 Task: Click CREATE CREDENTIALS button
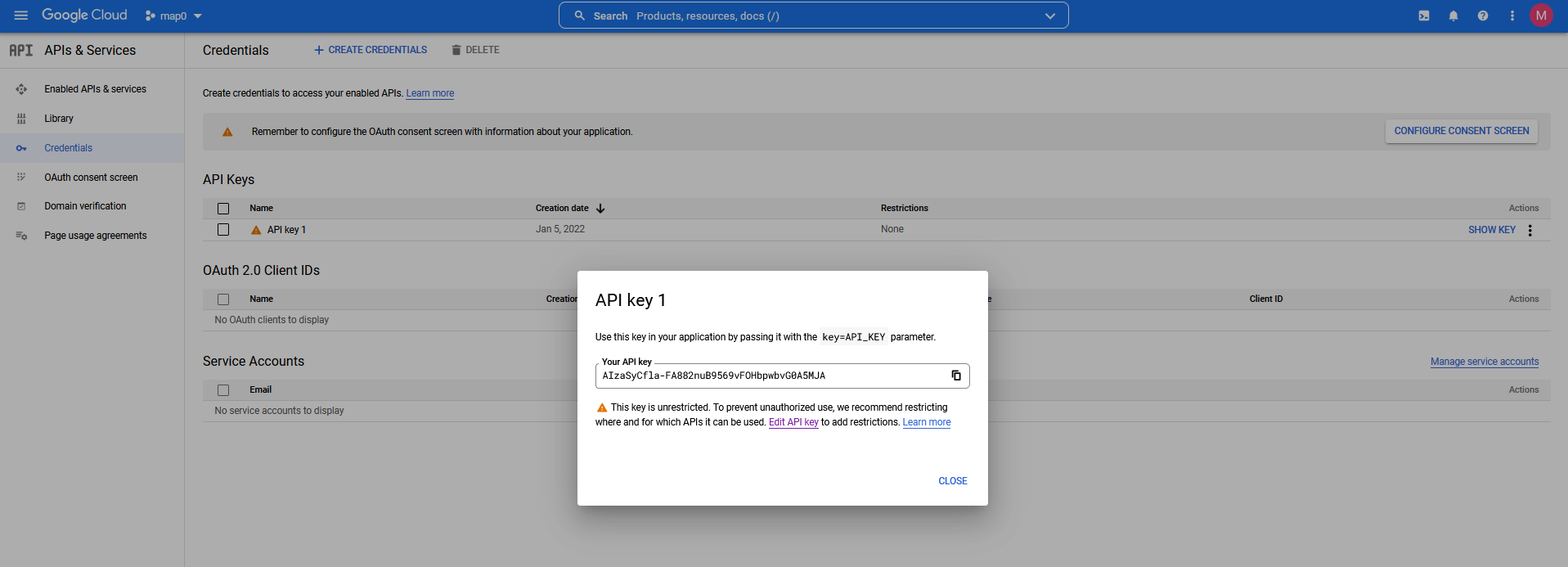coord(371,50)
